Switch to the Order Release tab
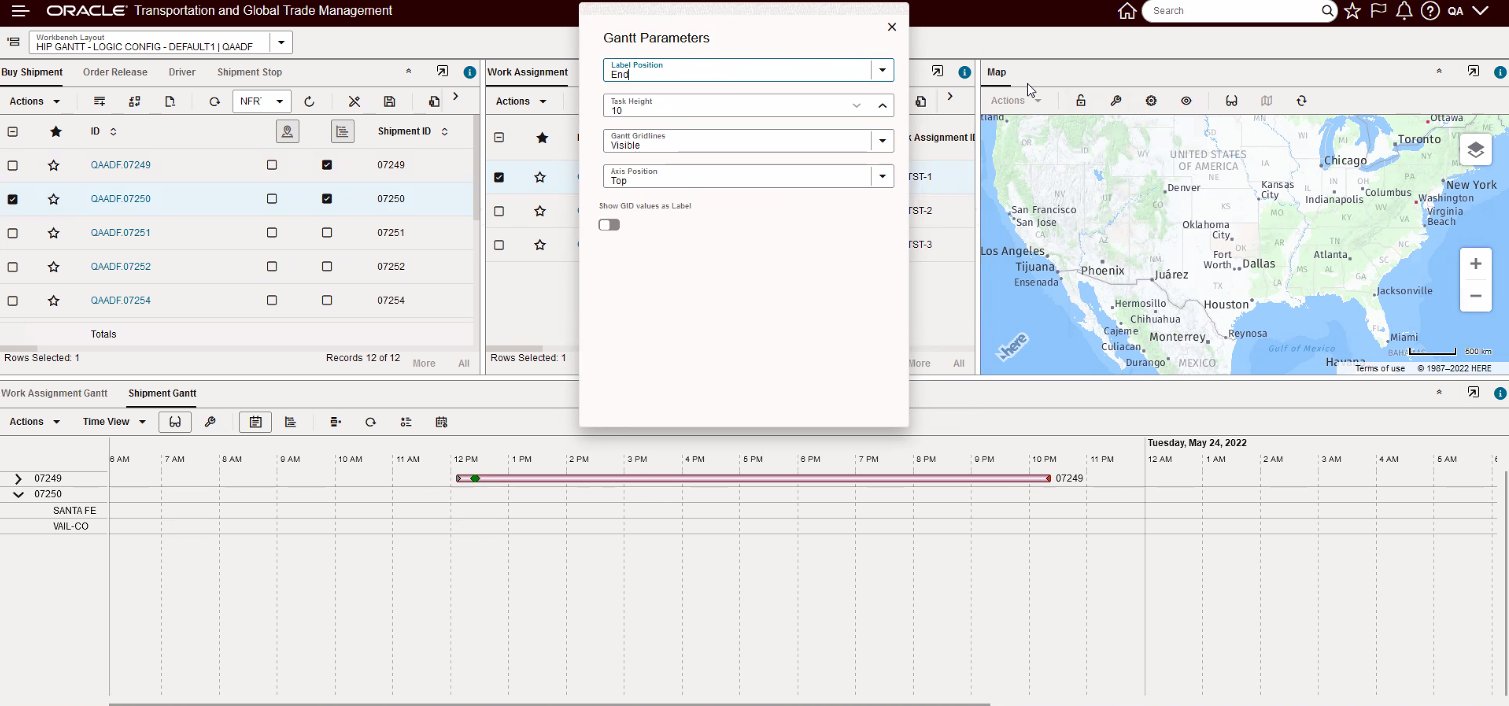The image size is (1509, 706). coord(115,72)
